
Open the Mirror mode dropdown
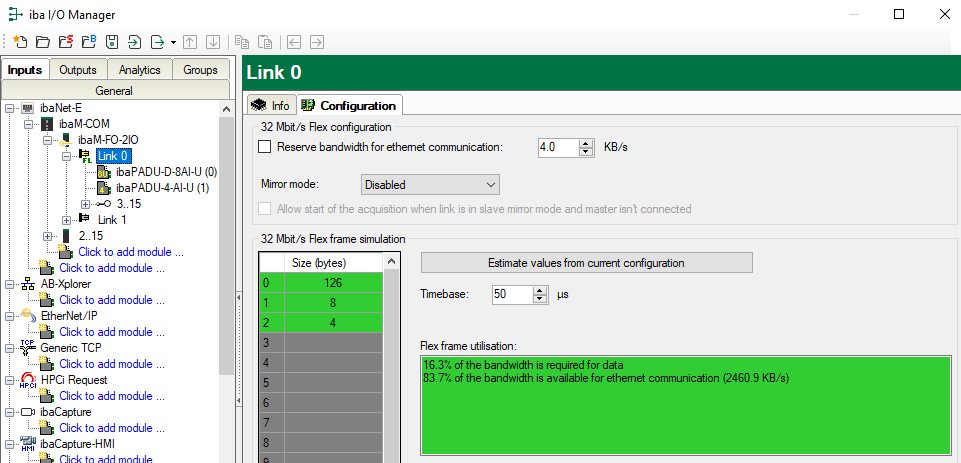point(430,185)
